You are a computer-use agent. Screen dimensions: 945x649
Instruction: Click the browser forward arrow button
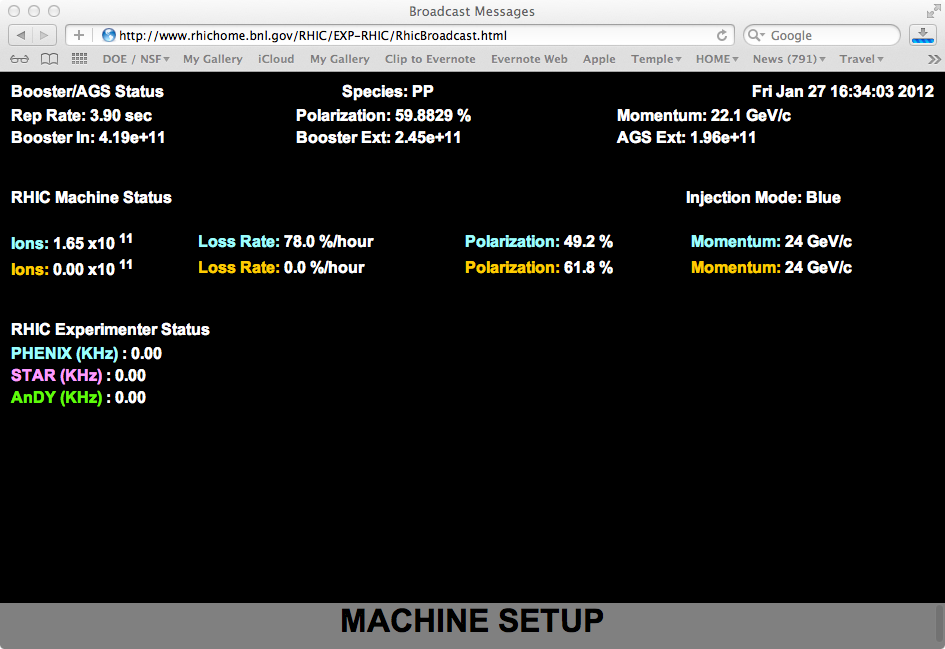(45, 36)
